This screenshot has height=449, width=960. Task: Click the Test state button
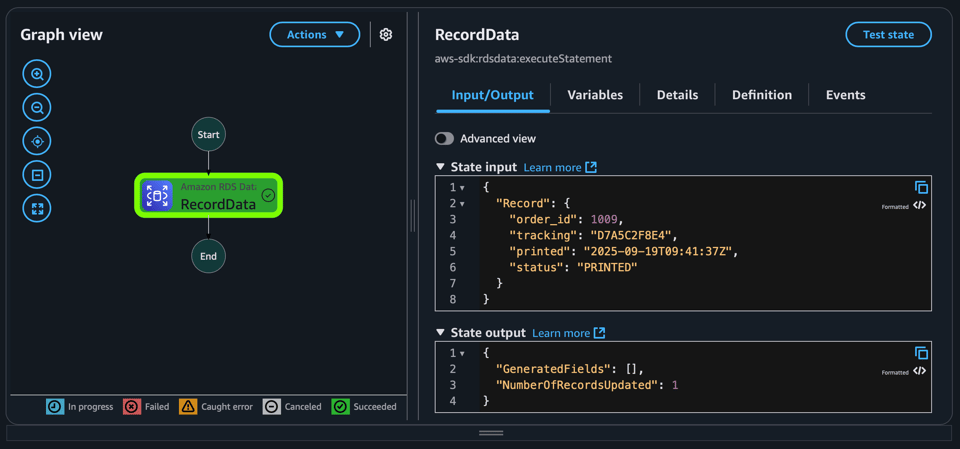point(888,35)
